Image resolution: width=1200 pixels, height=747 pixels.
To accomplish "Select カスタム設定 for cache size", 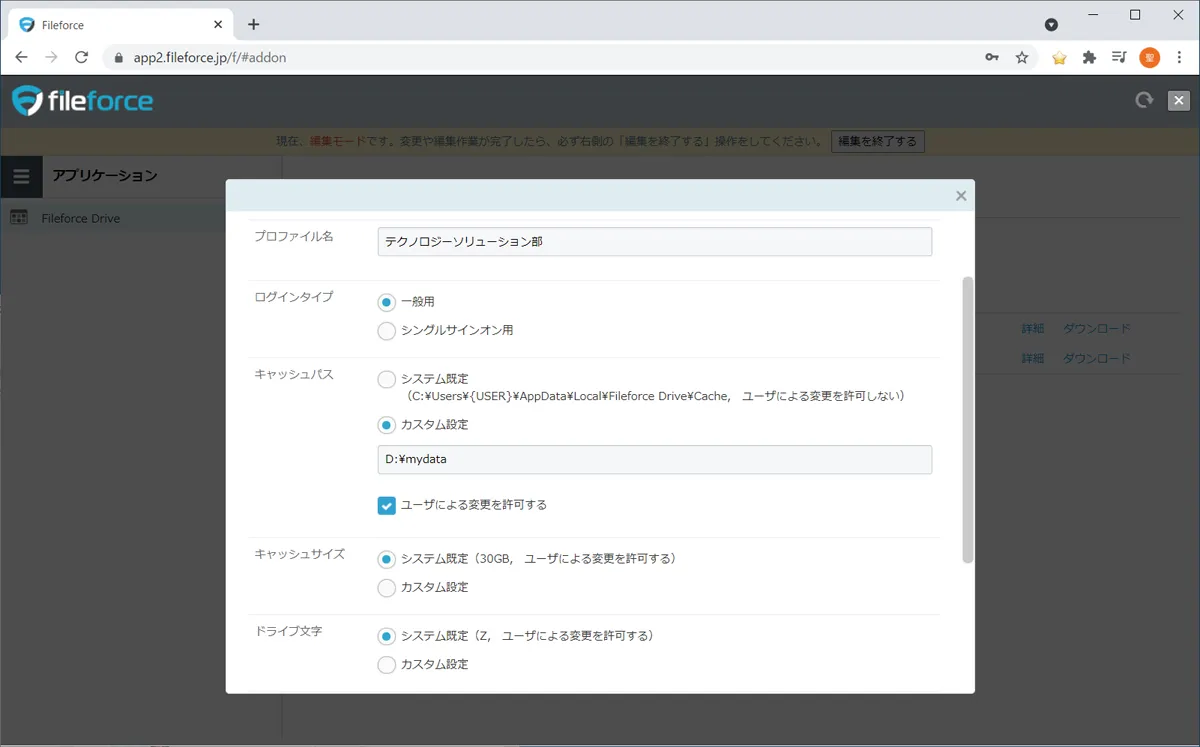I will (x=387, y=588).
